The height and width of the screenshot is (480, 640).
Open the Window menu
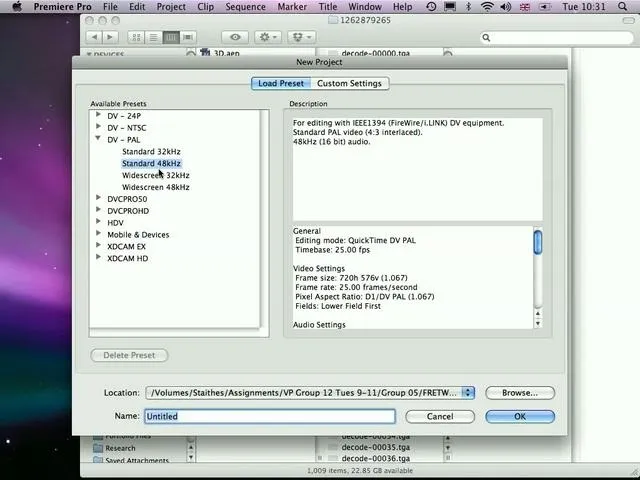365,7
